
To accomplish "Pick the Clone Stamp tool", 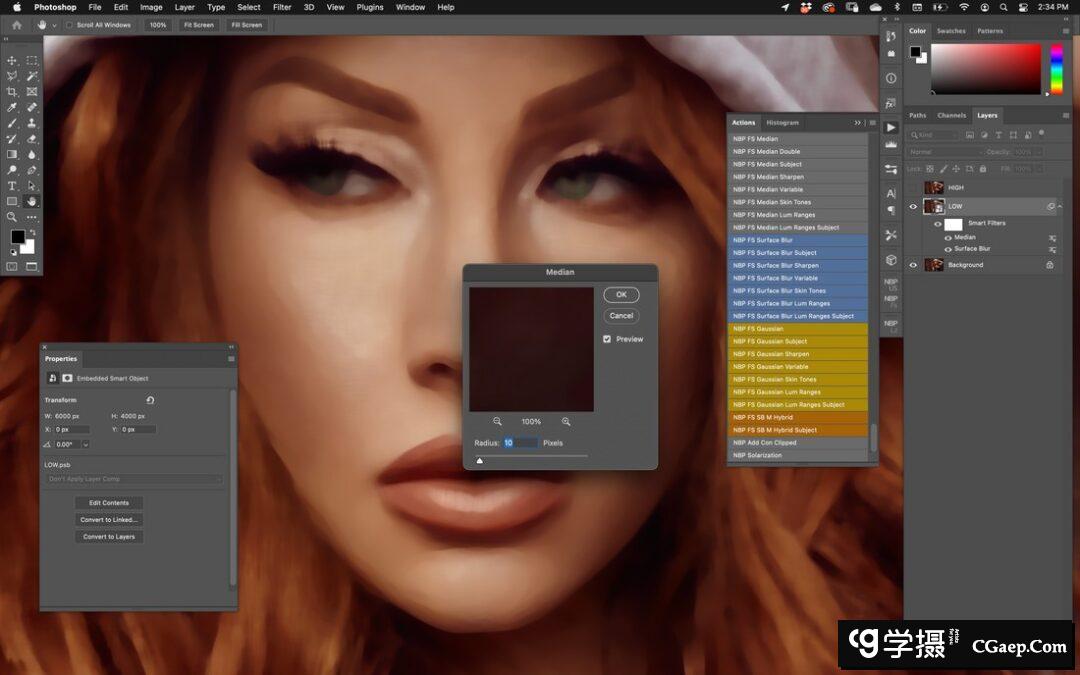I will (x=32, y=123).
